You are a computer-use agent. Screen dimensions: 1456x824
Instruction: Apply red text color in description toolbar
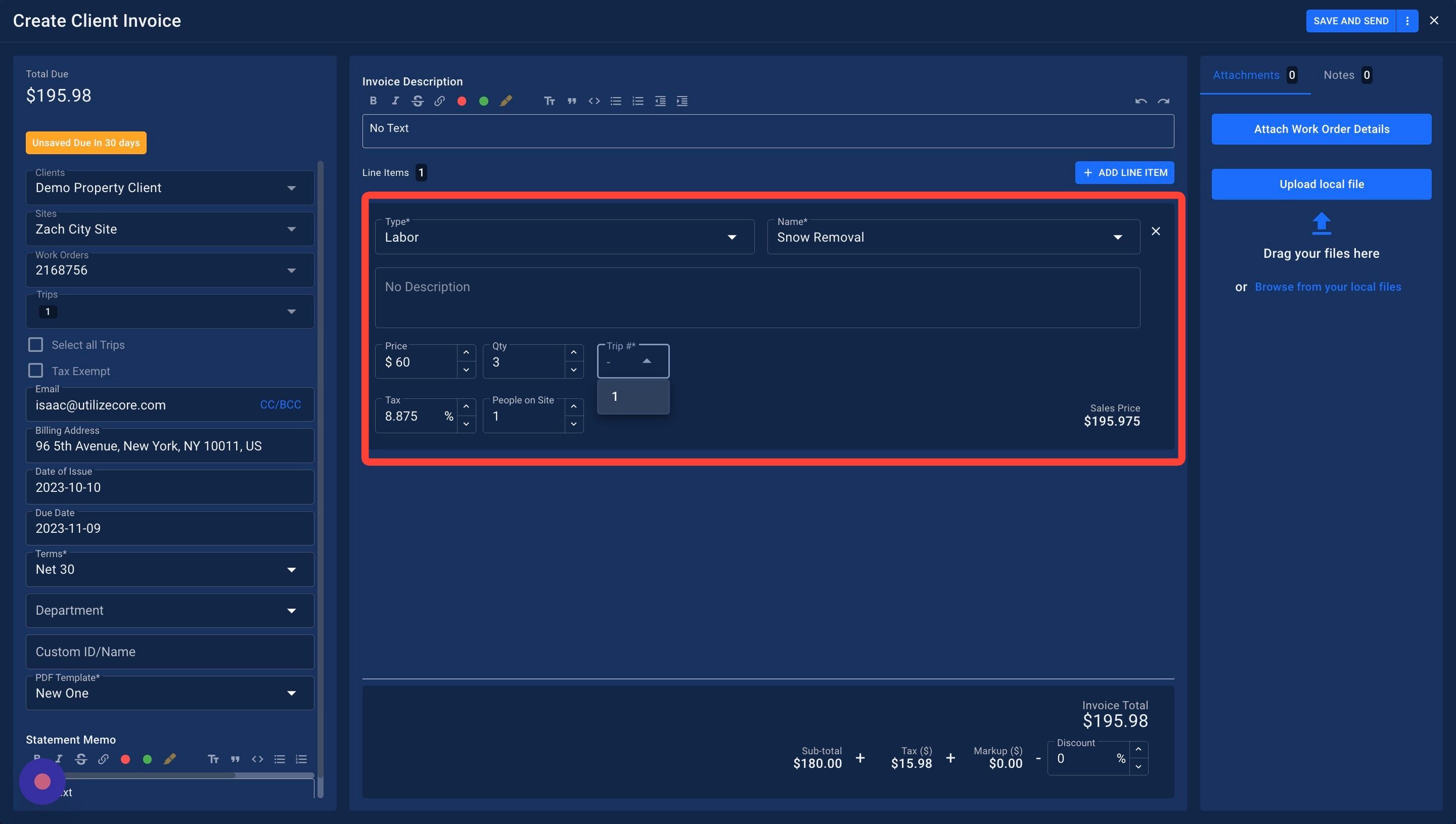(462, 101)
